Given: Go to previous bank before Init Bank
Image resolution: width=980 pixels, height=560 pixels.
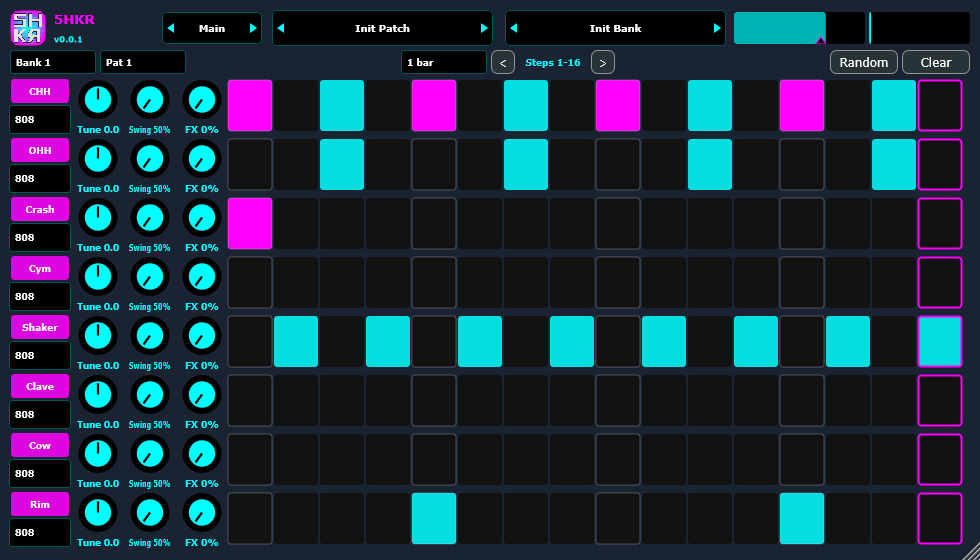Looking at the screenshot, I should [x=514, y=28].
